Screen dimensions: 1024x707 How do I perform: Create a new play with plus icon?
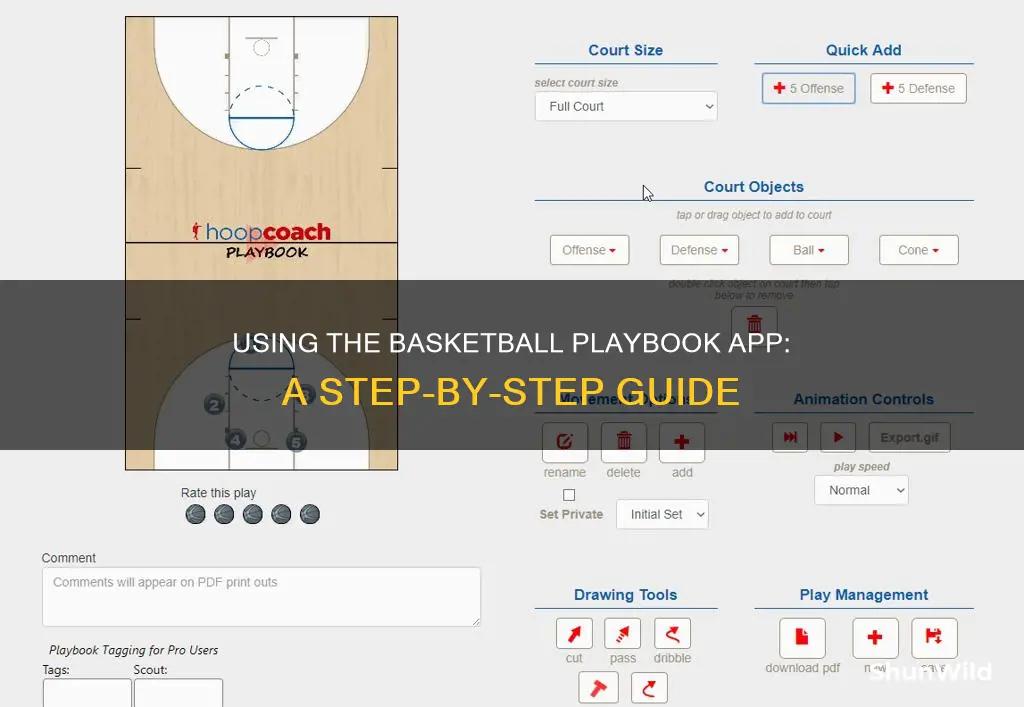click(875, 638)
